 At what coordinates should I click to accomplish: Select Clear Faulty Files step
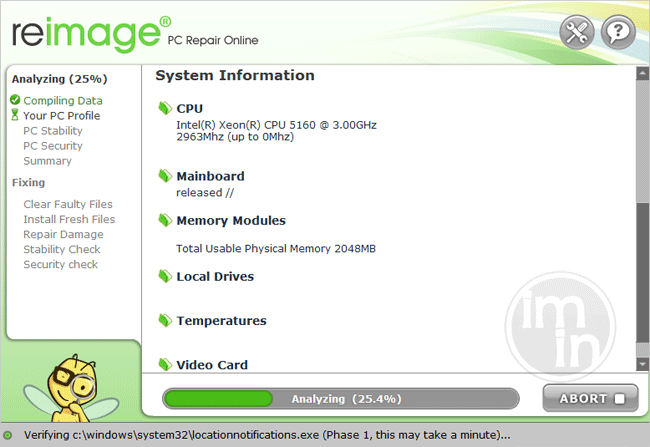(x=68, y=204)
